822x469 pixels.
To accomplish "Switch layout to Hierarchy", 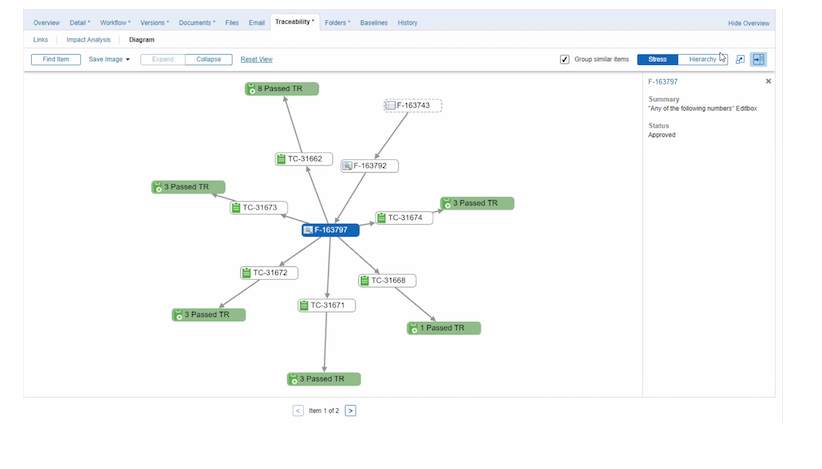I will [x=702, y=59].
